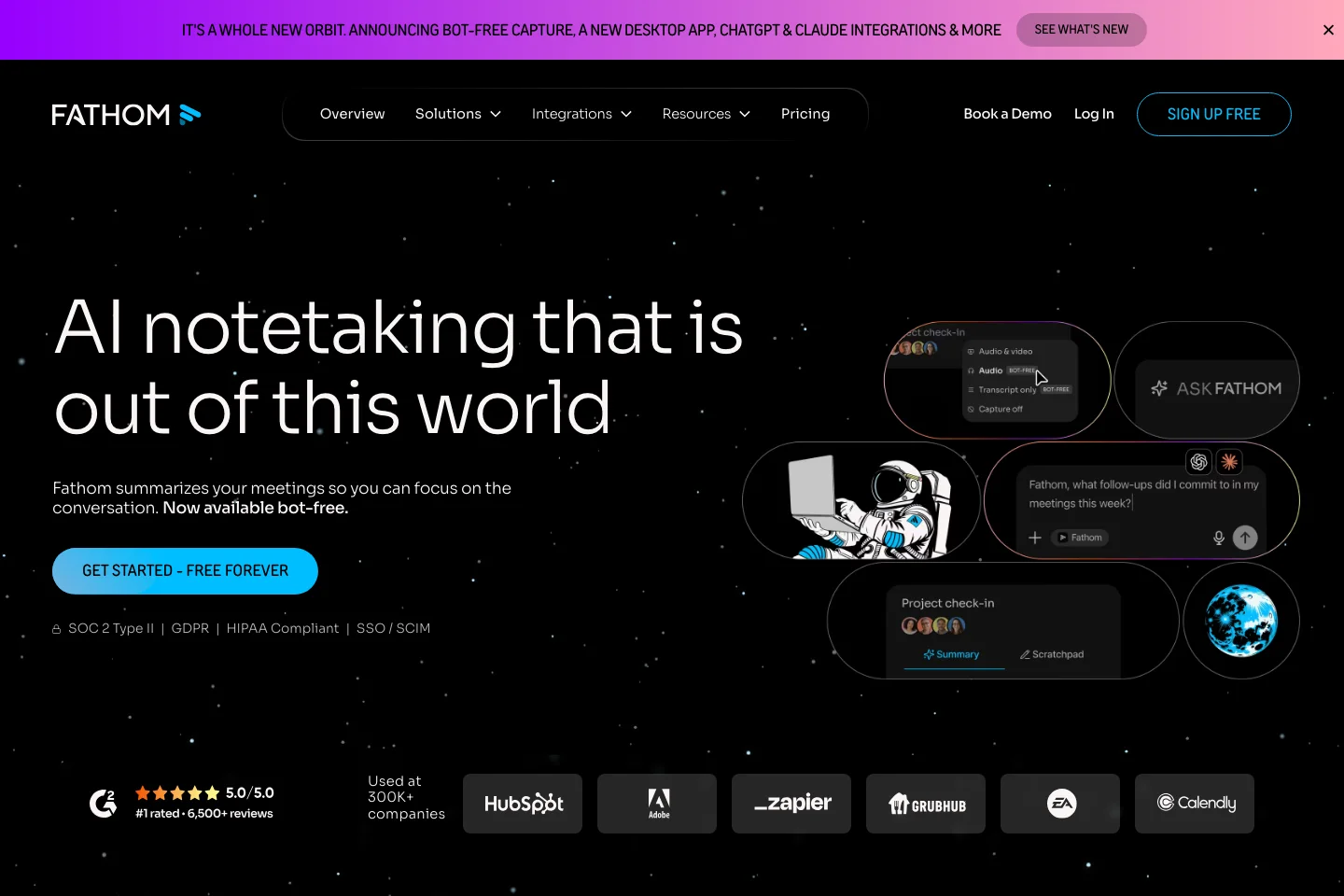Open the Integrations dropdown menu

click(x=581, y=114)
